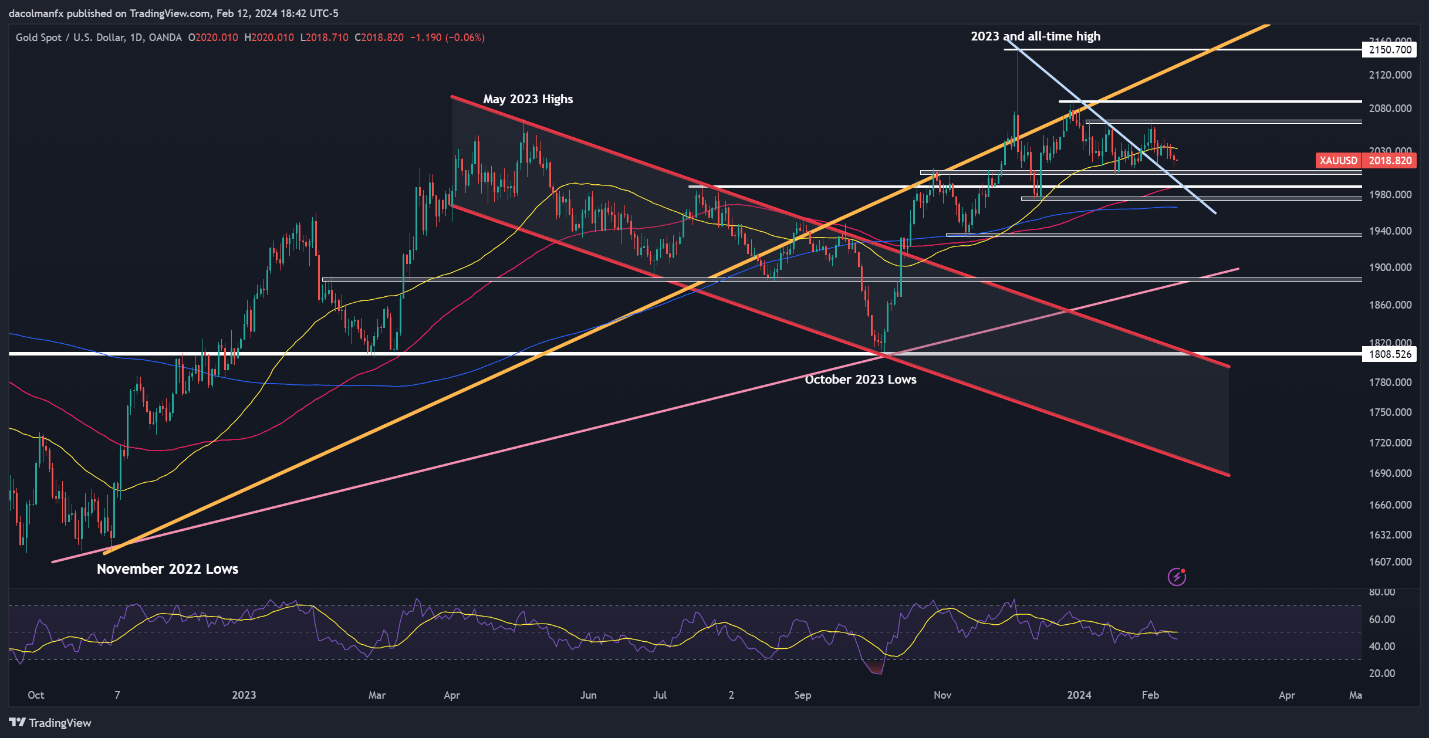Click the 1750.000 price axis value

tap(1392, 412)
